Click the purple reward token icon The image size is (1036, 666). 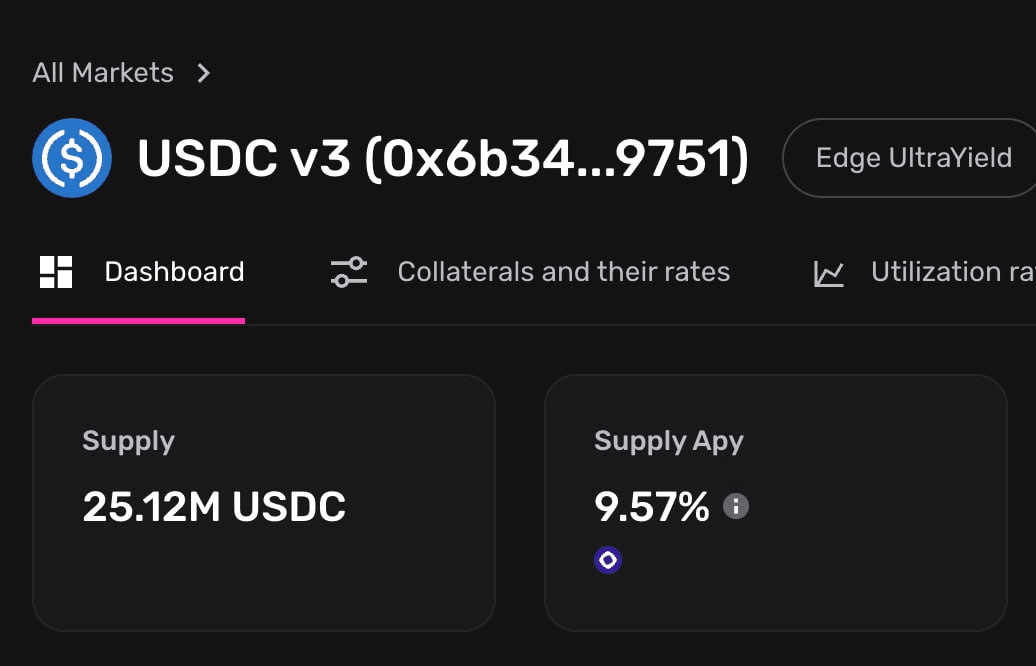tap(608, 560)
